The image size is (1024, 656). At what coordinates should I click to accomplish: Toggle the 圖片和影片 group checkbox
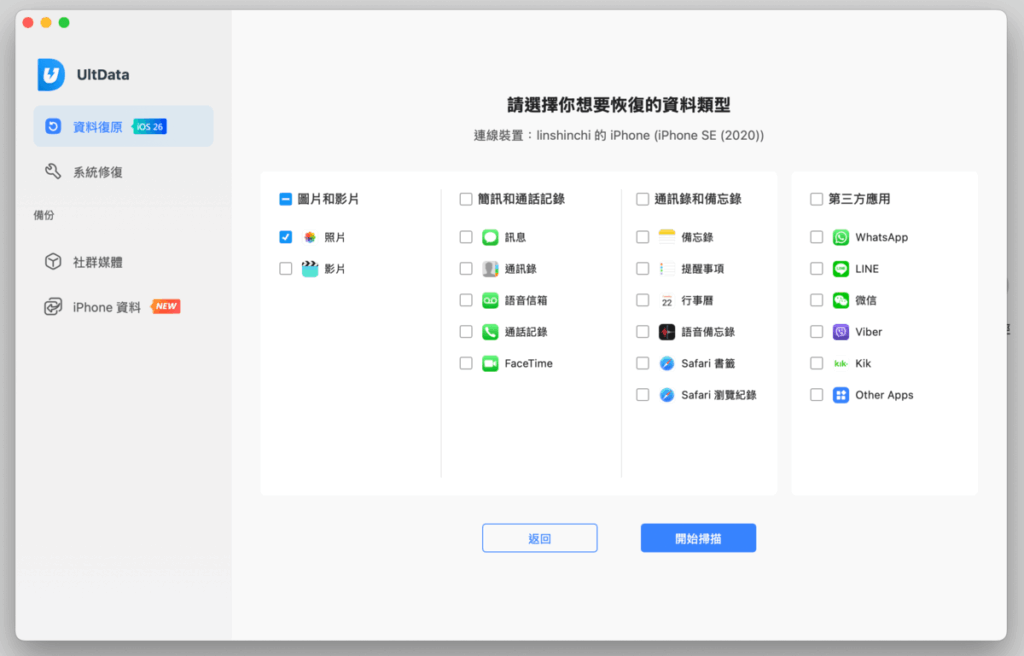pyautogui.click(x=286, y=199)
